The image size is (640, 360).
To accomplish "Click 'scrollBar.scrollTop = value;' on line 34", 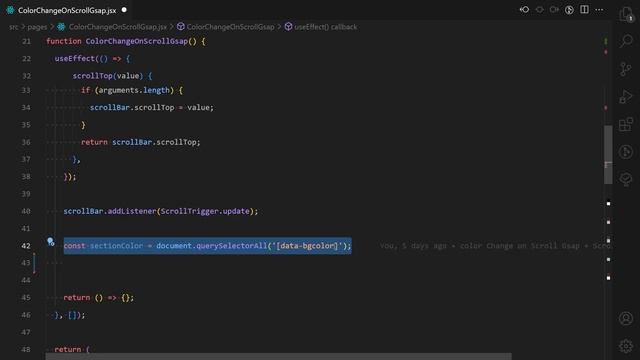I will click(x=152, y=107).
